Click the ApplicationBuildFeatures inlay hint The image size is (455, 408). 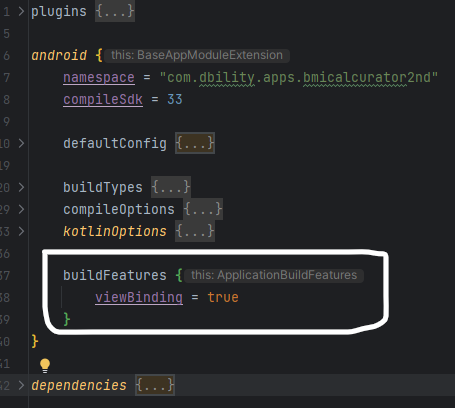click(x=274, y=275)
